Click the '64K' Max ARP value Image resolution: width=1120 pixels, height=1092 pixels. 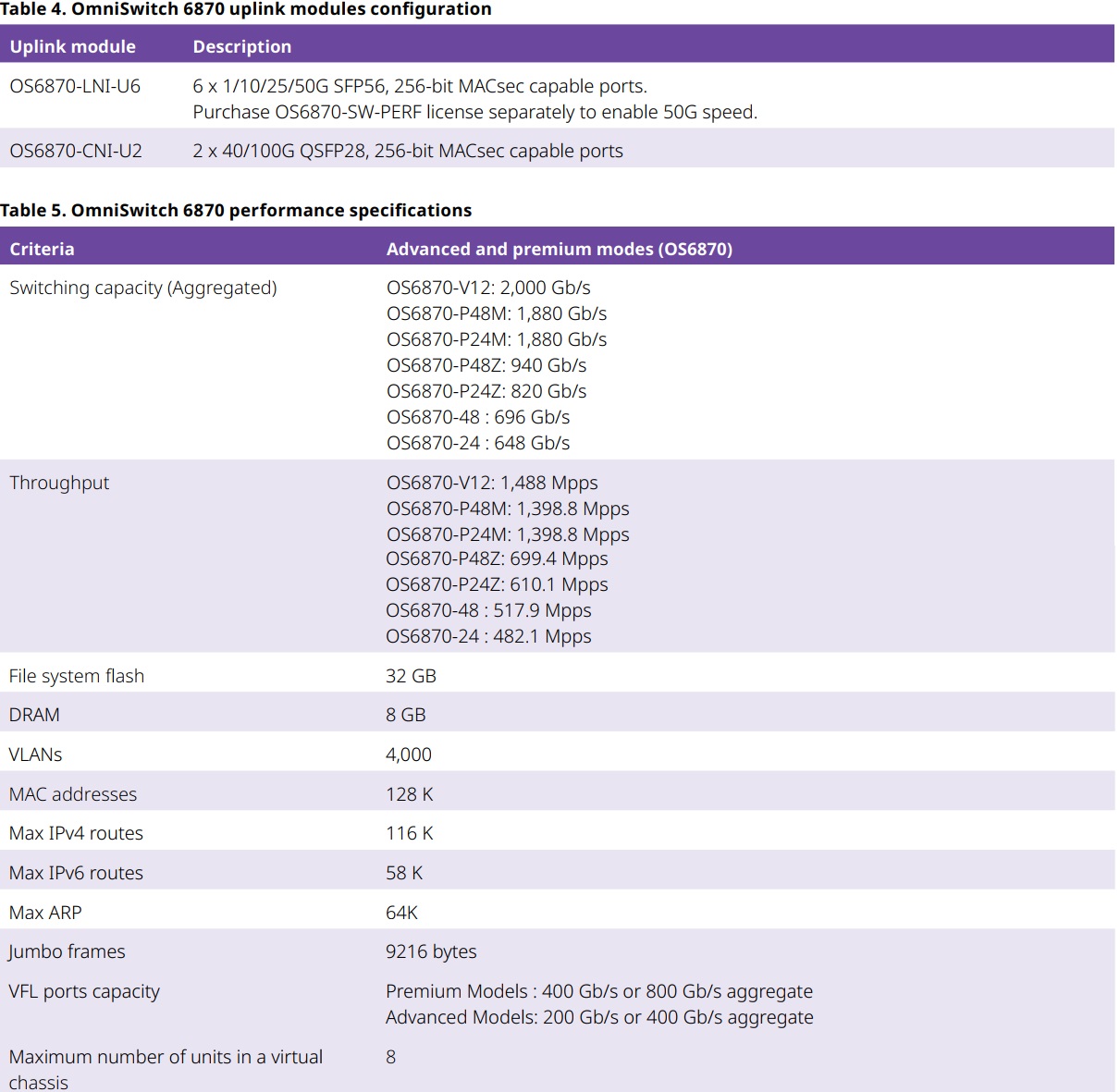click(x=401, y=913)
